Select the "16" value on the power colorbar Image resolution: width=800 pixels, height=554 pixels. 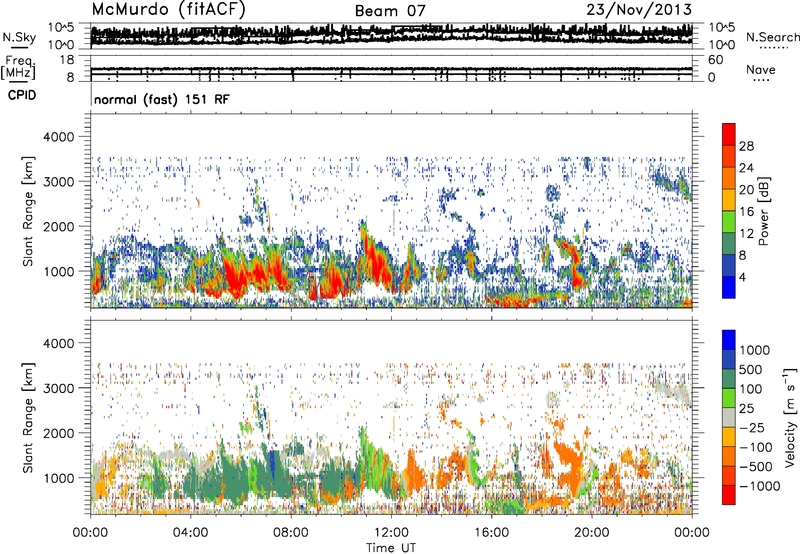click(746, 212)
